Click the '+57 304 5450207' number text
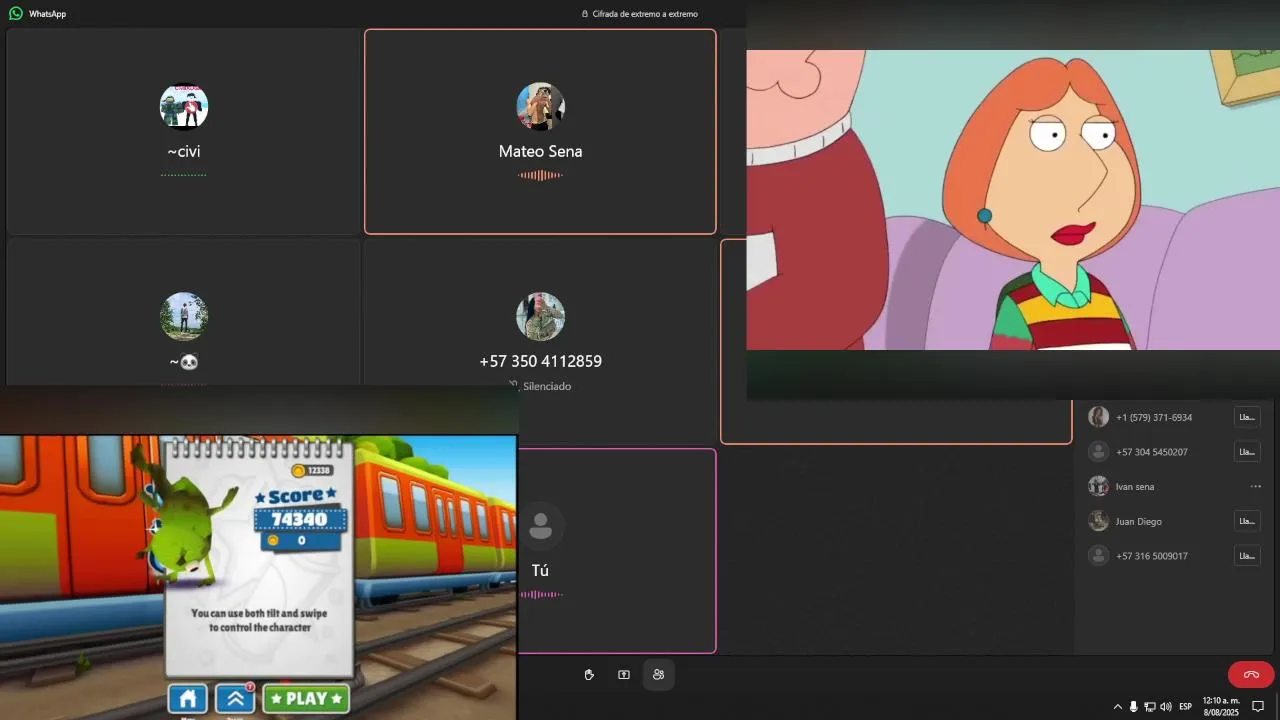The width and height of the screenshot is (1280, 720). point(1152,452)
